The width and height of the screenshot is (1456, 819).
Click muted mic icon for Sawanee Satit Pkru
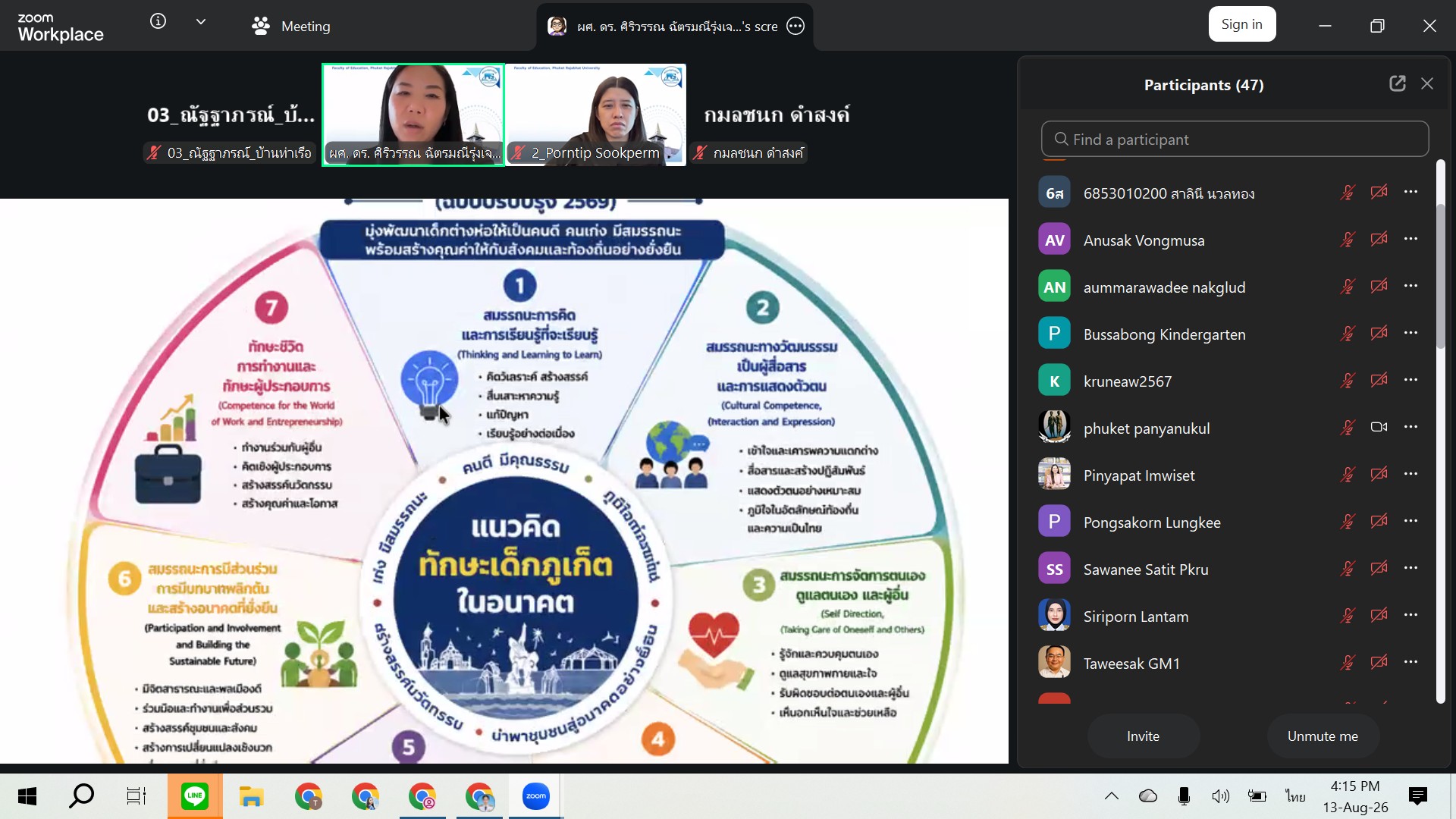tap(1348, 569)
